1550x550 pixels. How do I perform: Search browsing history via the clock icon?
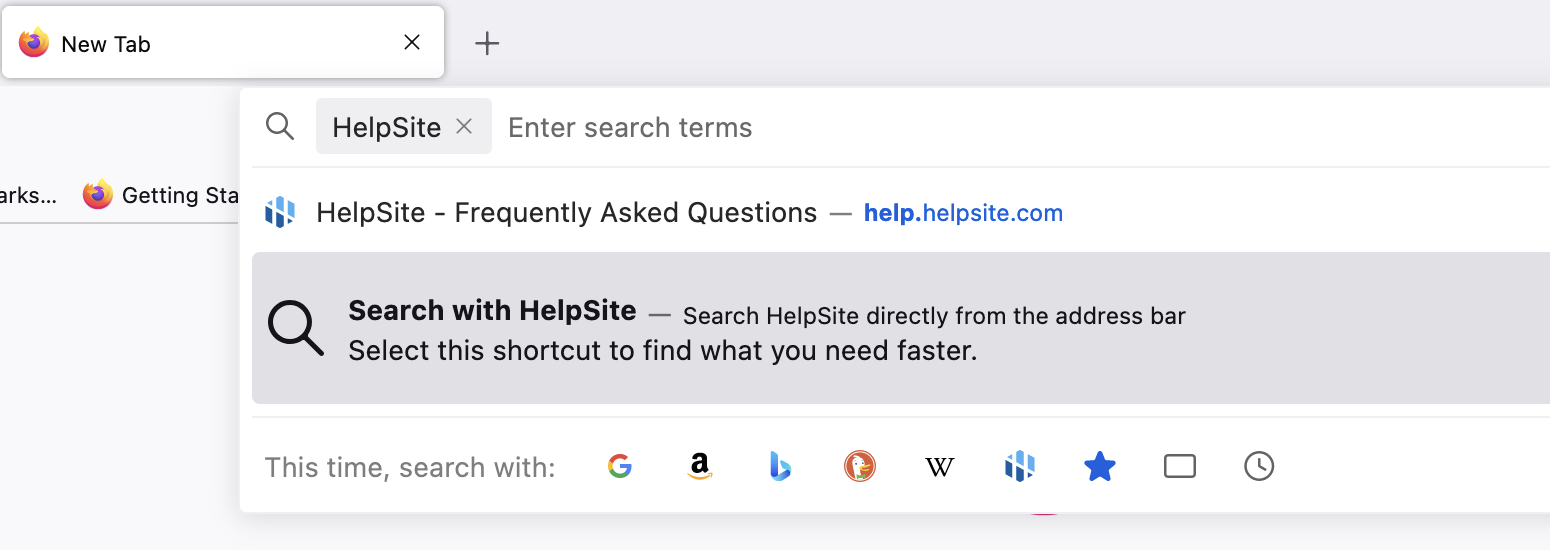click(x=1259, y=466)
